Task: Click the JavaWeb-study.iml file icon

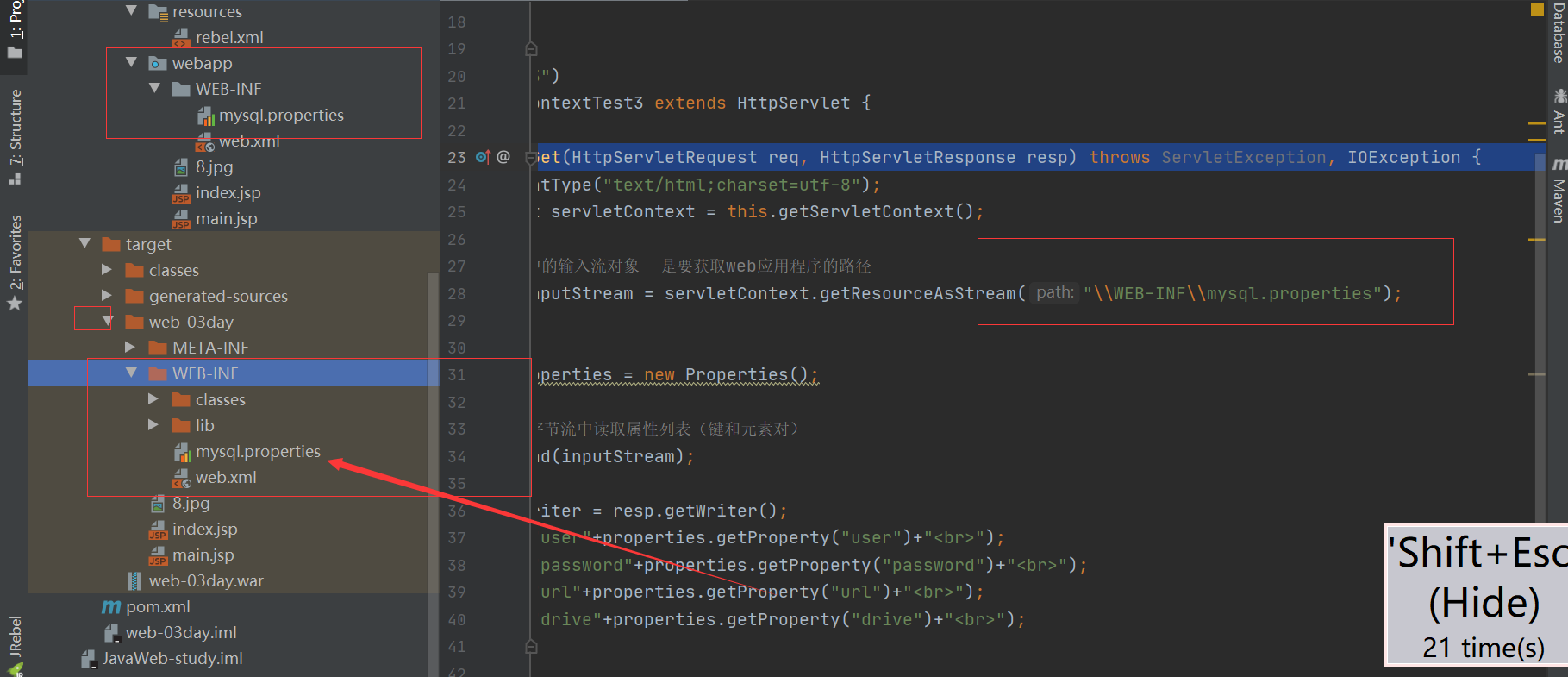Action: pos(88,659)
